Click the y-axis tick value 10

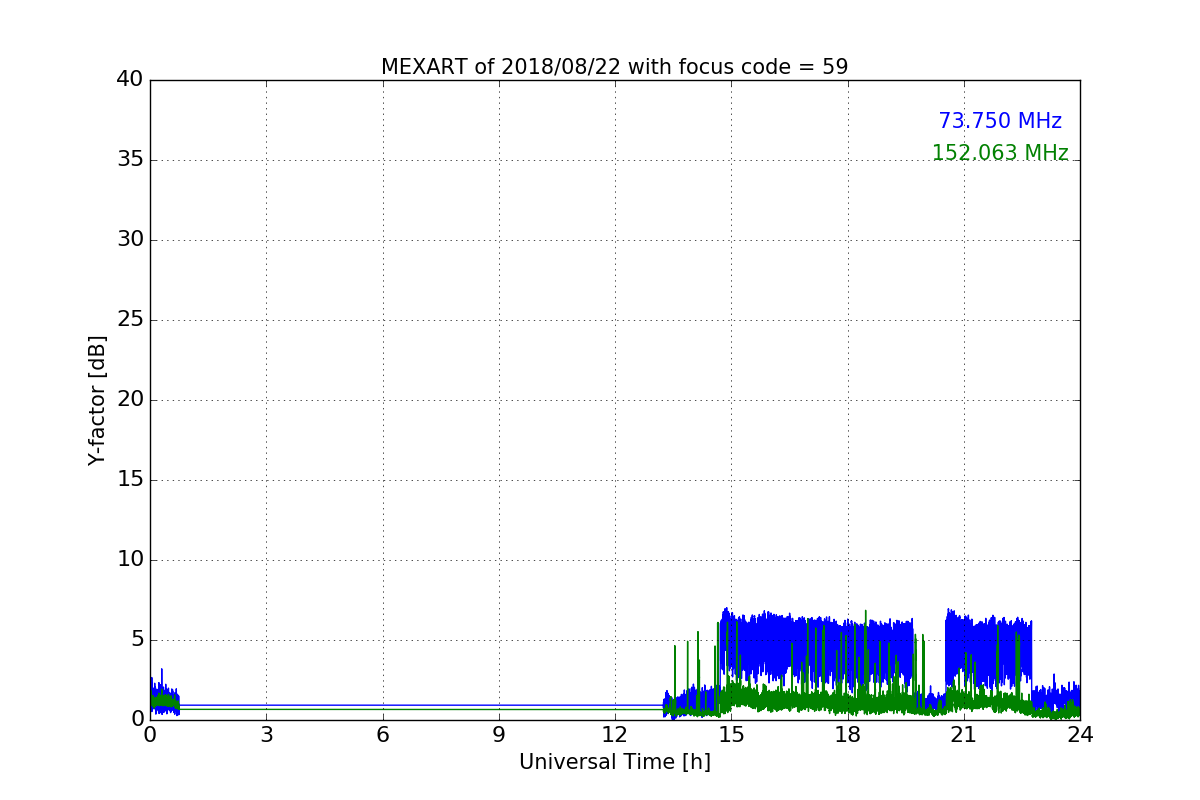(x=130, y=560)
